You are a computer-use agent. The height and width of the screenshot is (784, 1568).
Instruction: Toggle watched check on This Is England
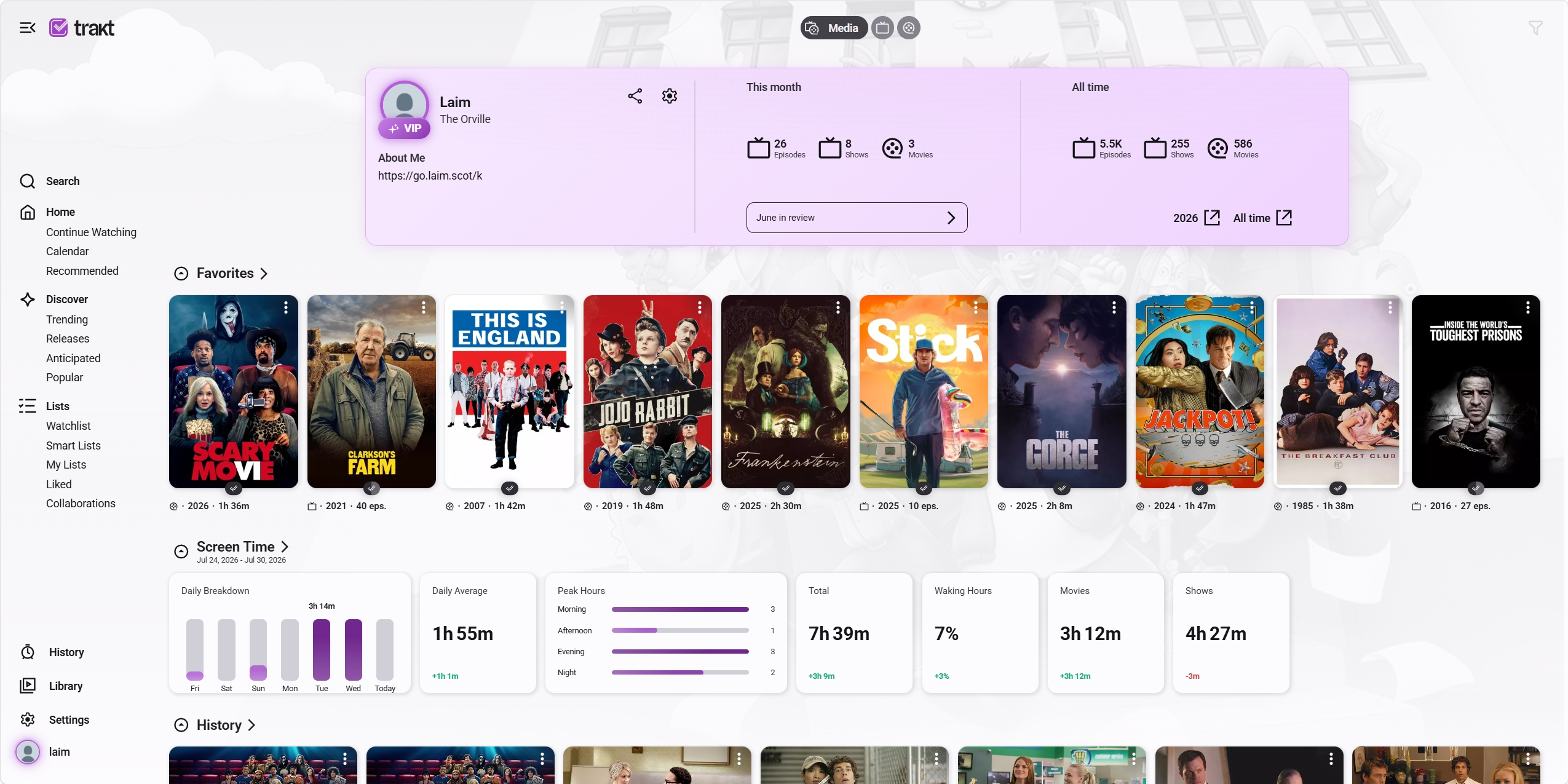509,488
